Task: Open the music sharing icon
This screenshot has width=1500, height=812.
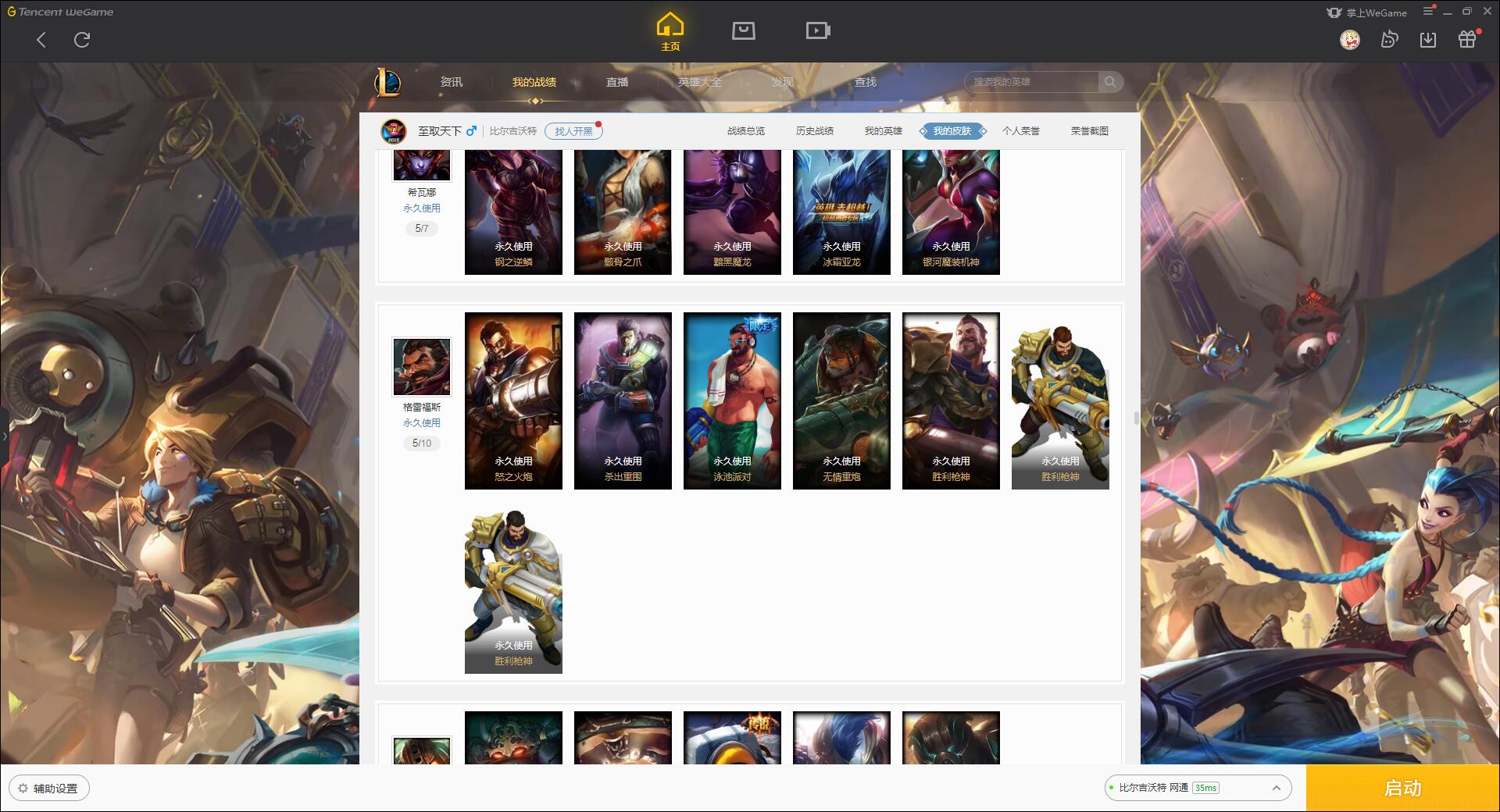Action: [1389, 40]
